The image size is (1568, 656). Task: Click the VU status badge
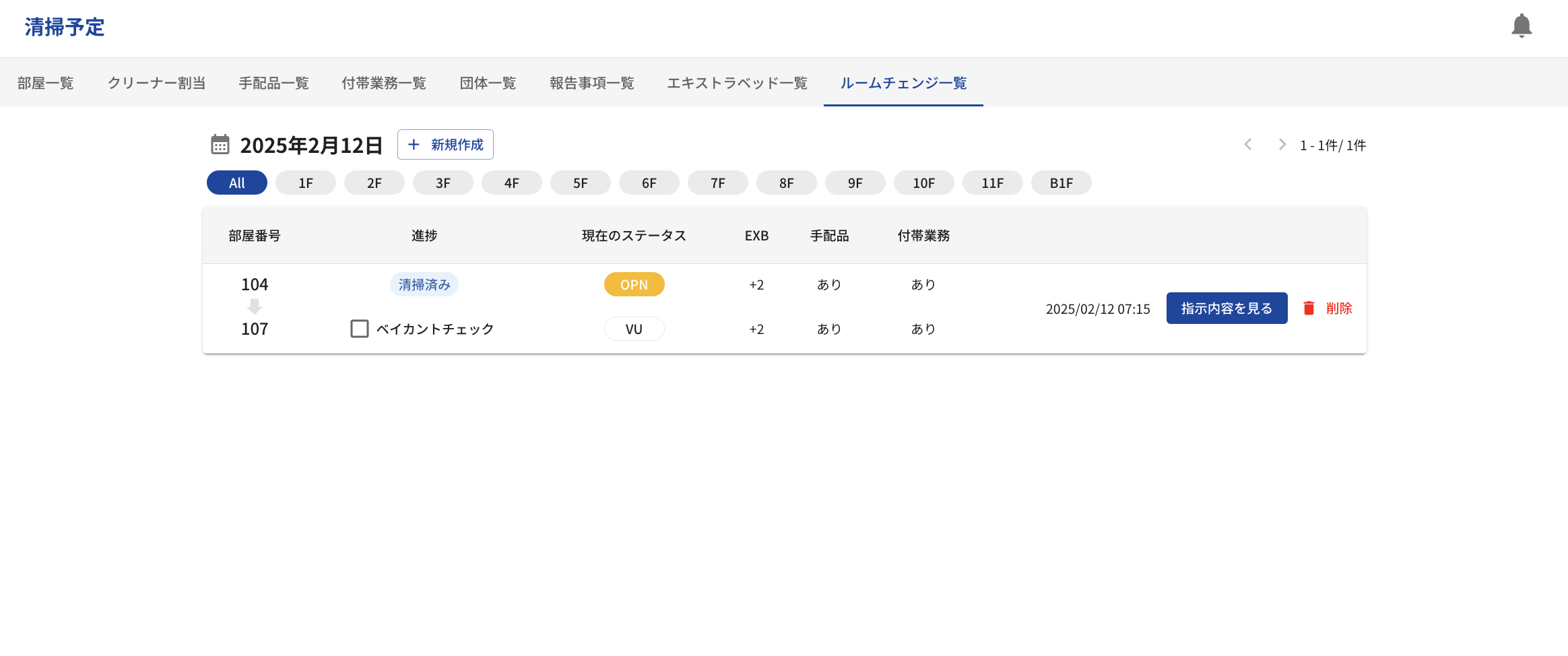pos(634,329)
